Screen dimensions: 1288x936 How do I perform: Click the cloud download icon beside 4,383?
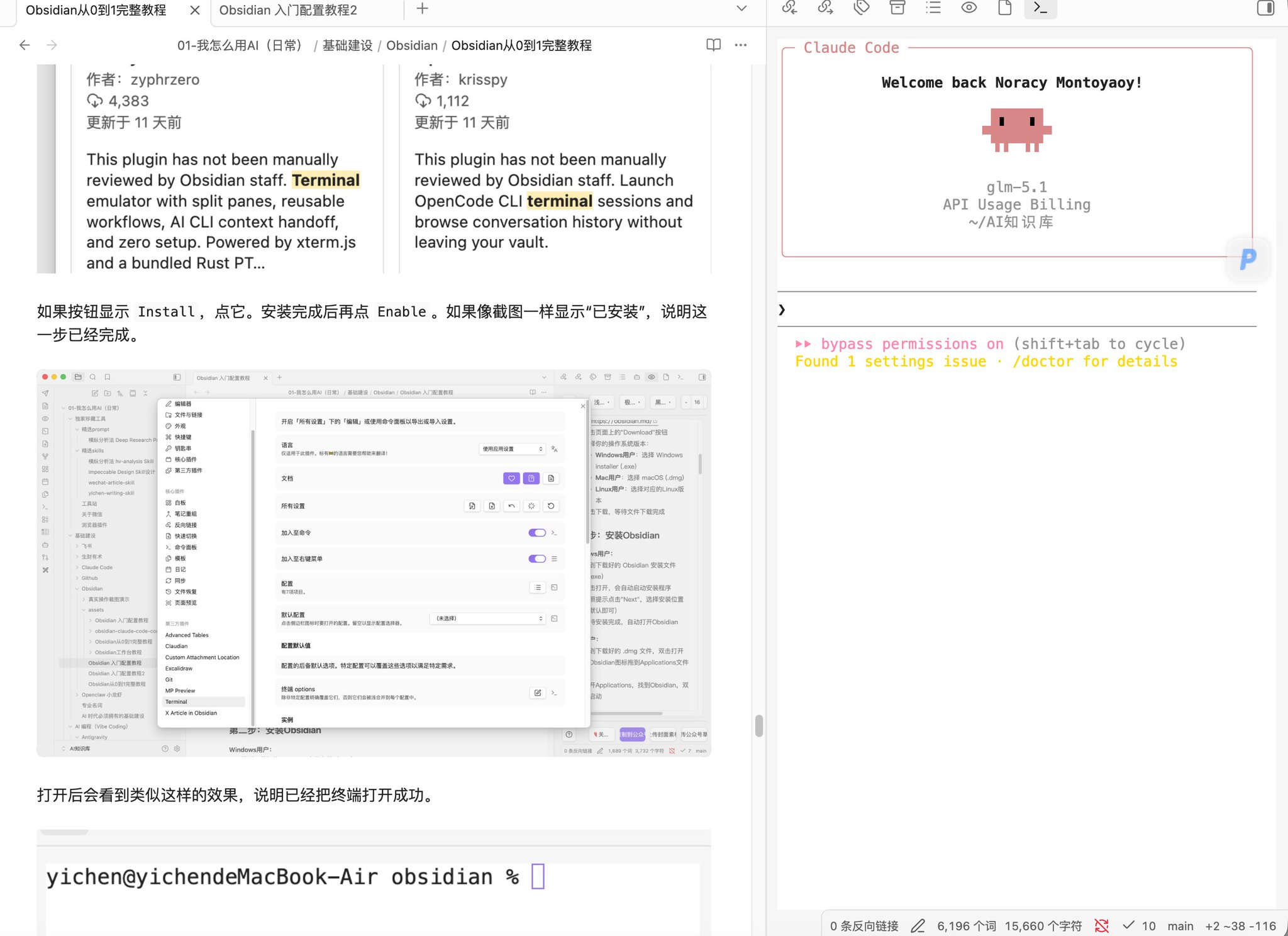click(94, 101)
